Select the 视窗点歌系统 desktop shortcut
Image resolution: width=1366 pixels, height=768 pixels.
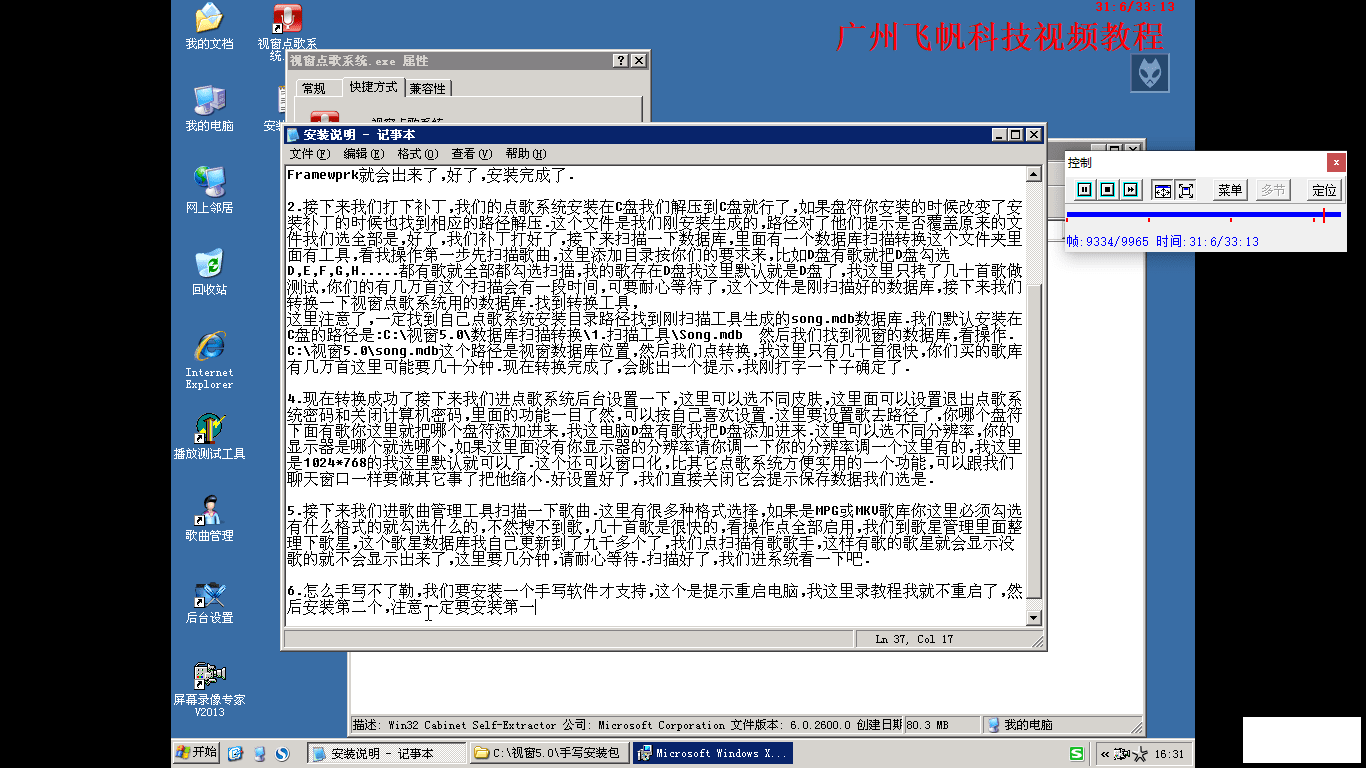(287, 30)
